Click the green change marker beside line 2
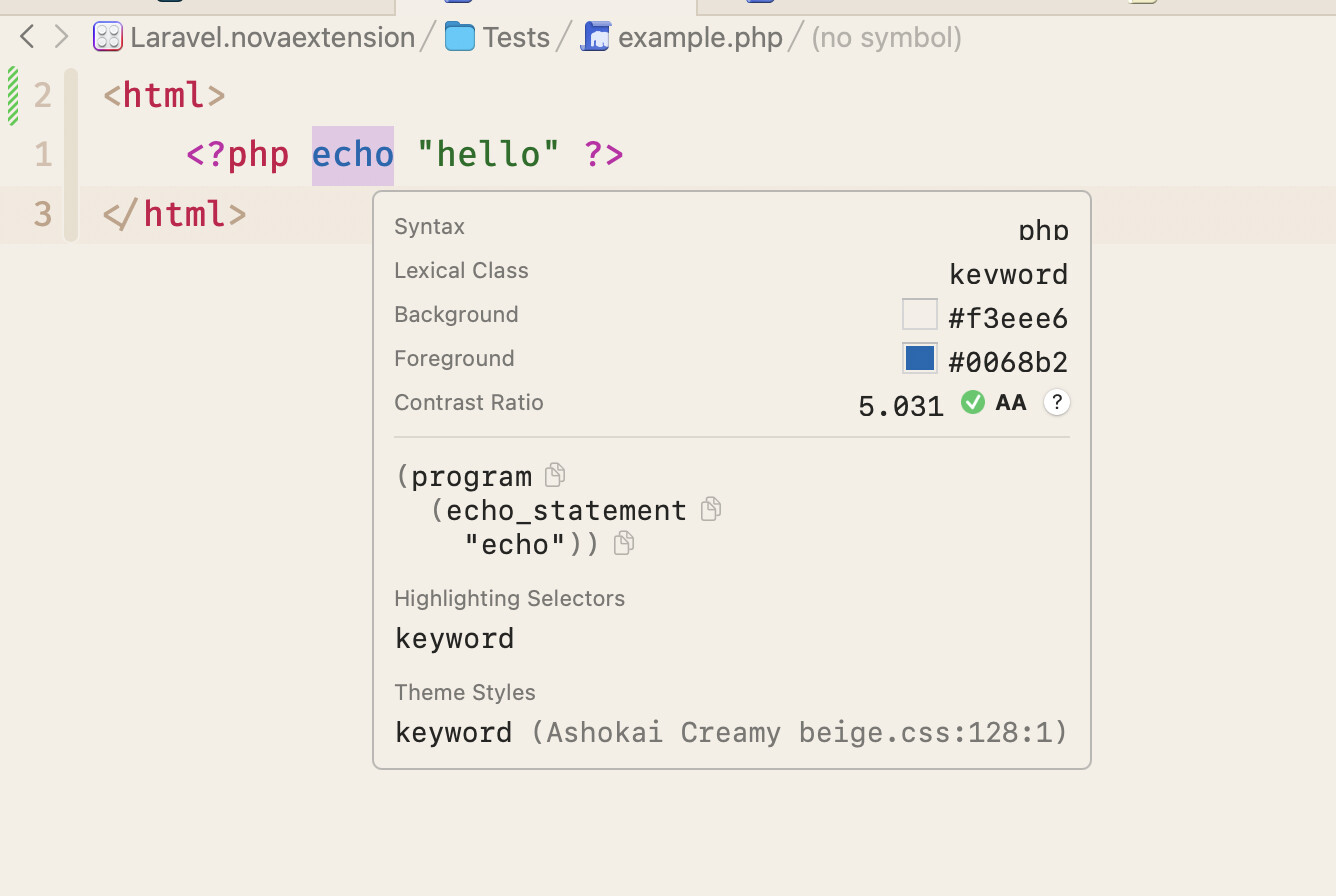The width and height of the screenshot is (1336, 896). pyautogui.click(x=13, y=95)
